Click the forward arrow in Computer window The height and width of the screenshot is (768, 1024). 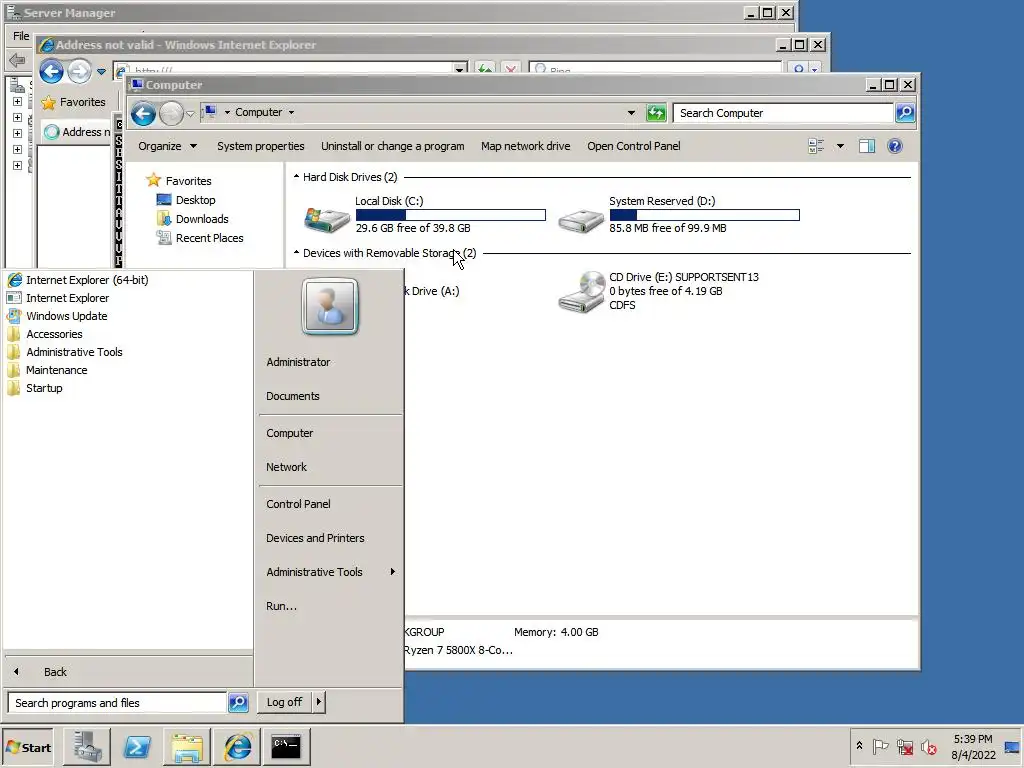[171, 114]
